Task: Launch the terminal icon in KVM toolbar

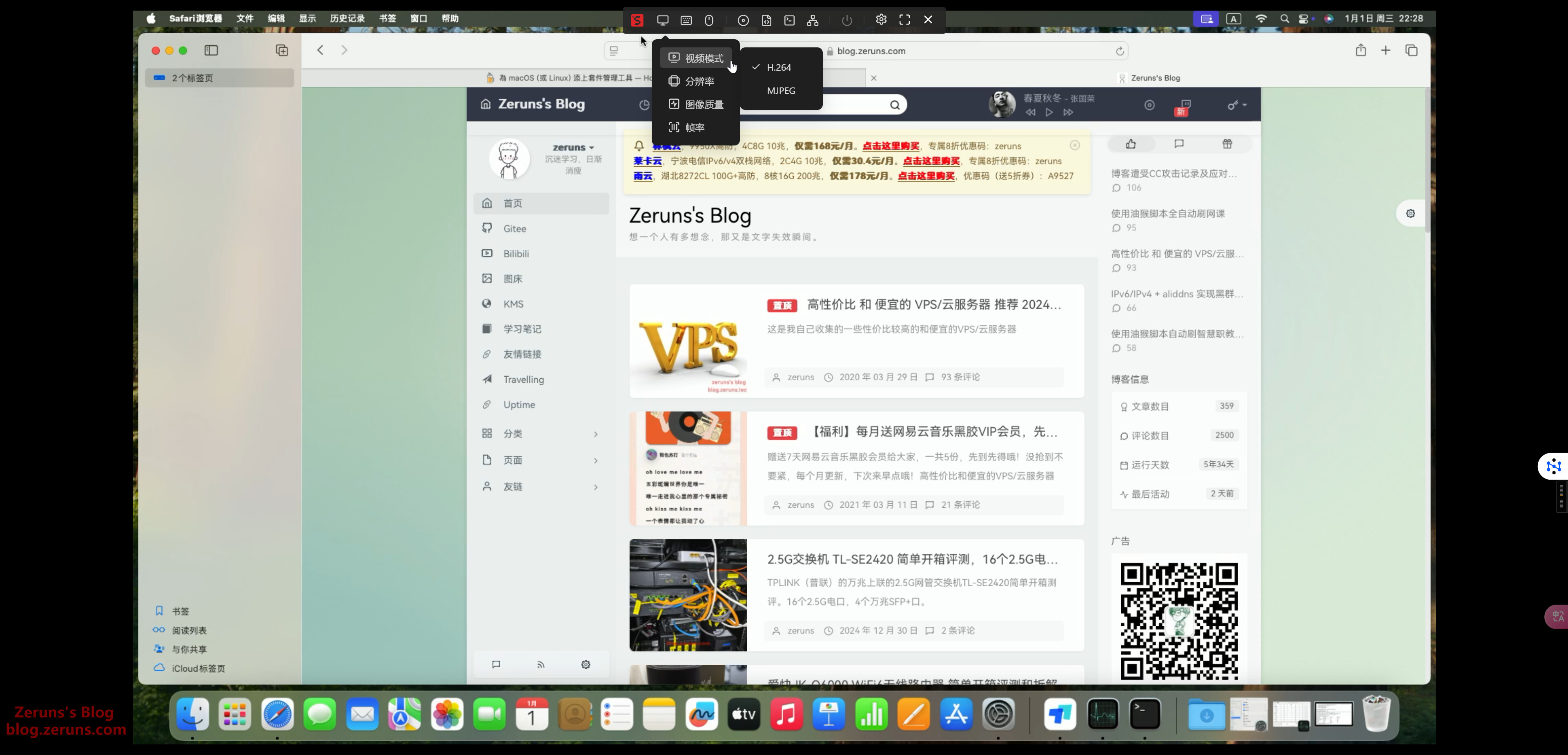Action: (789, 20)
